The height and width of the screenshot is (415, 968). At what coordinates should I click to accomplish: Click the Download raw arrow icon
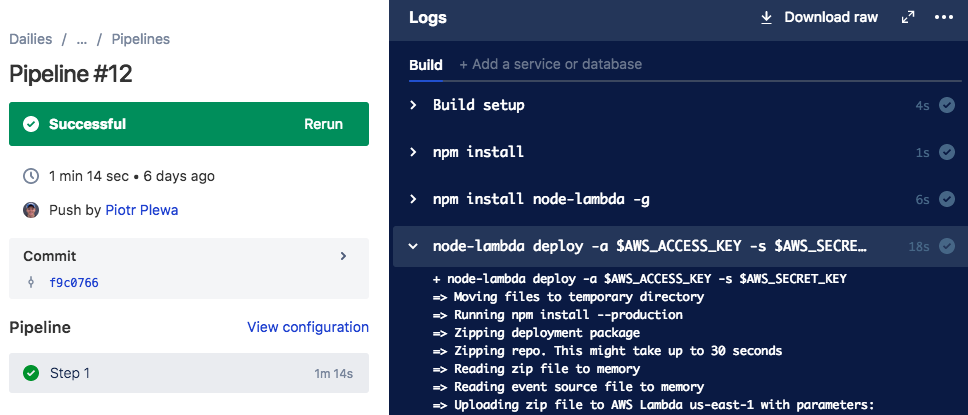coord(766,18)
